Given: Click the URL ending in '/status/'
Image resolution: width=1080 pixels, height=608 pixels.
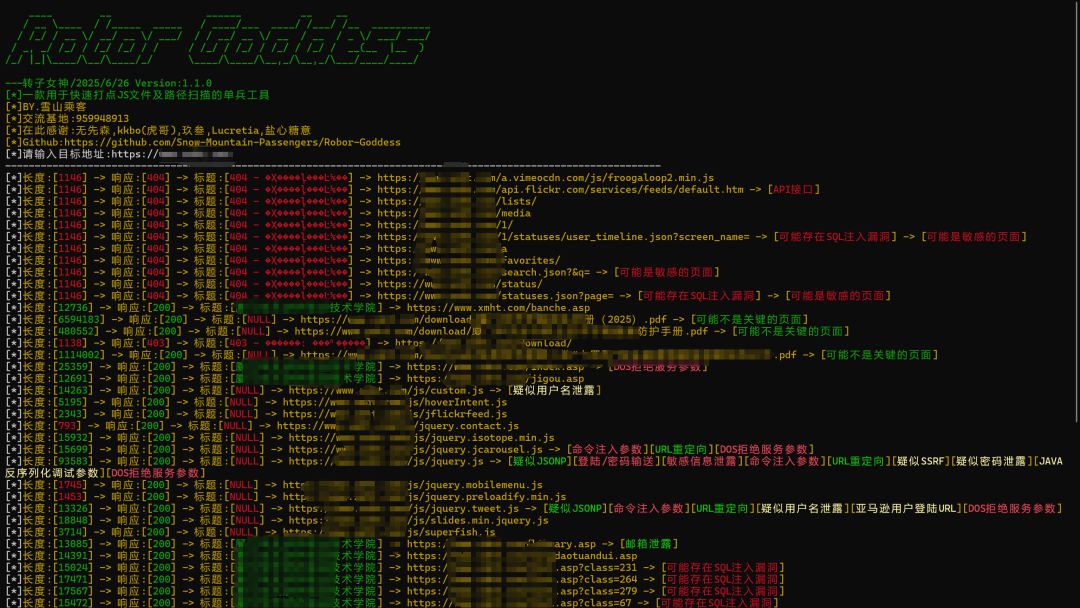Looking at the screenshot, I should [x=459, y=284].
